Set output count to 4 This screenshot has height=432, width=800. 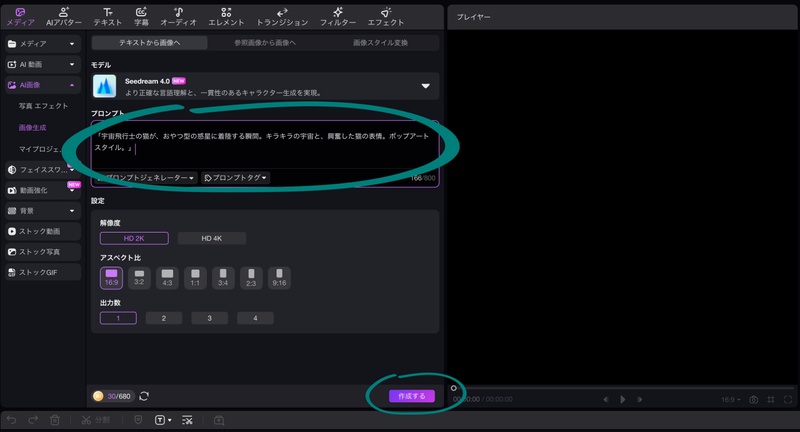255,318
